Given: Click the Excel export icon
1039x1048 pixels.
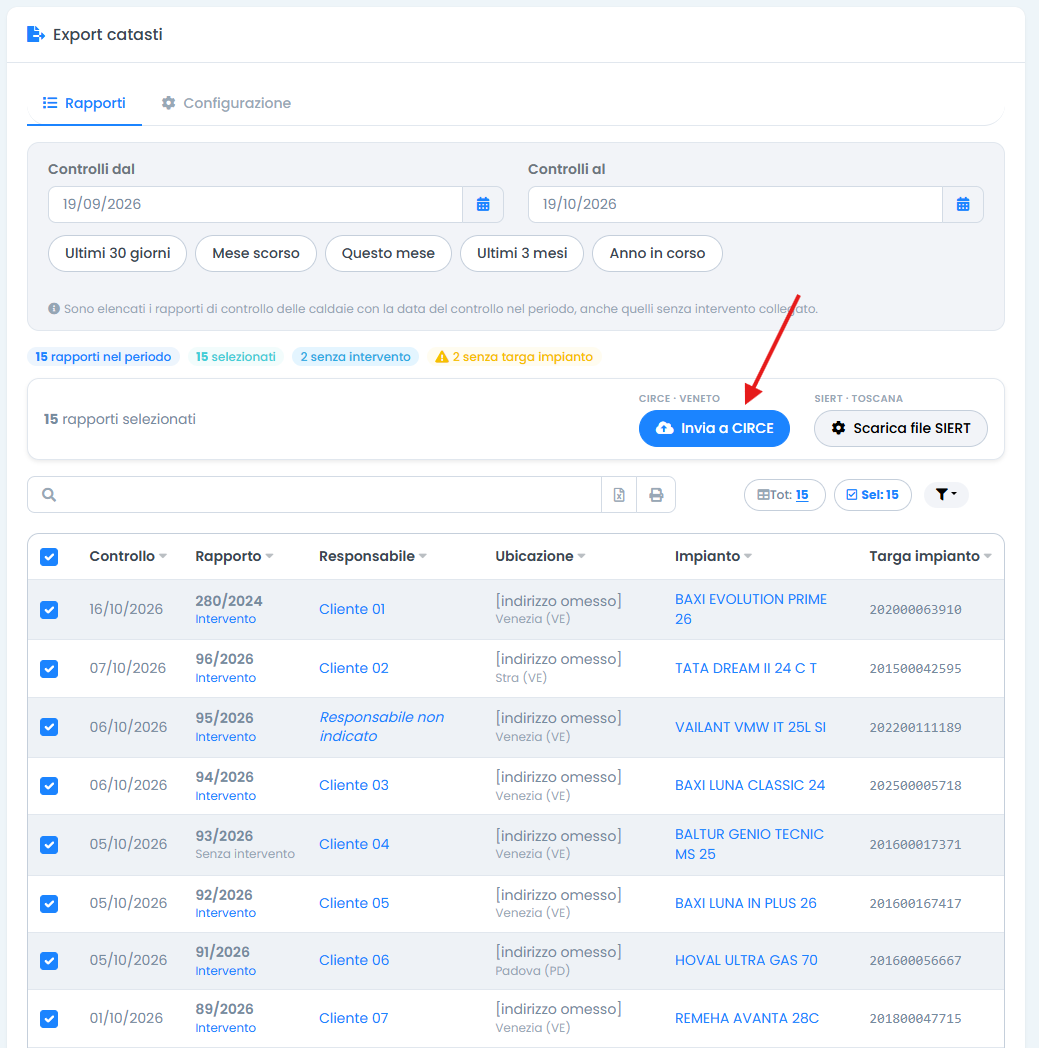Looking at the screenshot, I should pos(619,495).
